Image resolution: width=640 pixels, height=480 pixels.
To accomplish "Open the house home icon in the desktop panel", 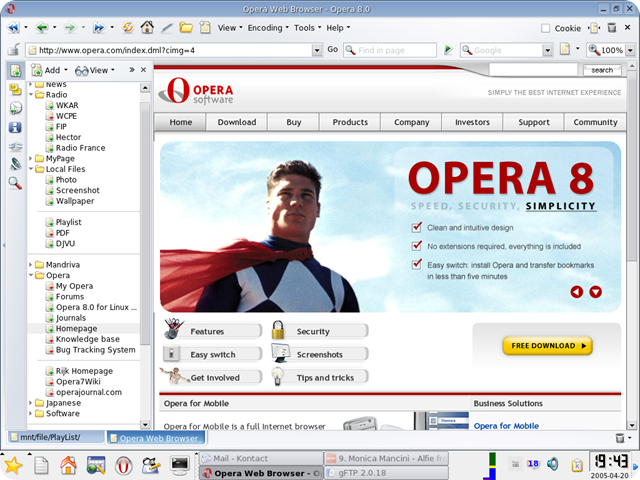I will click(x=68, y=465).
